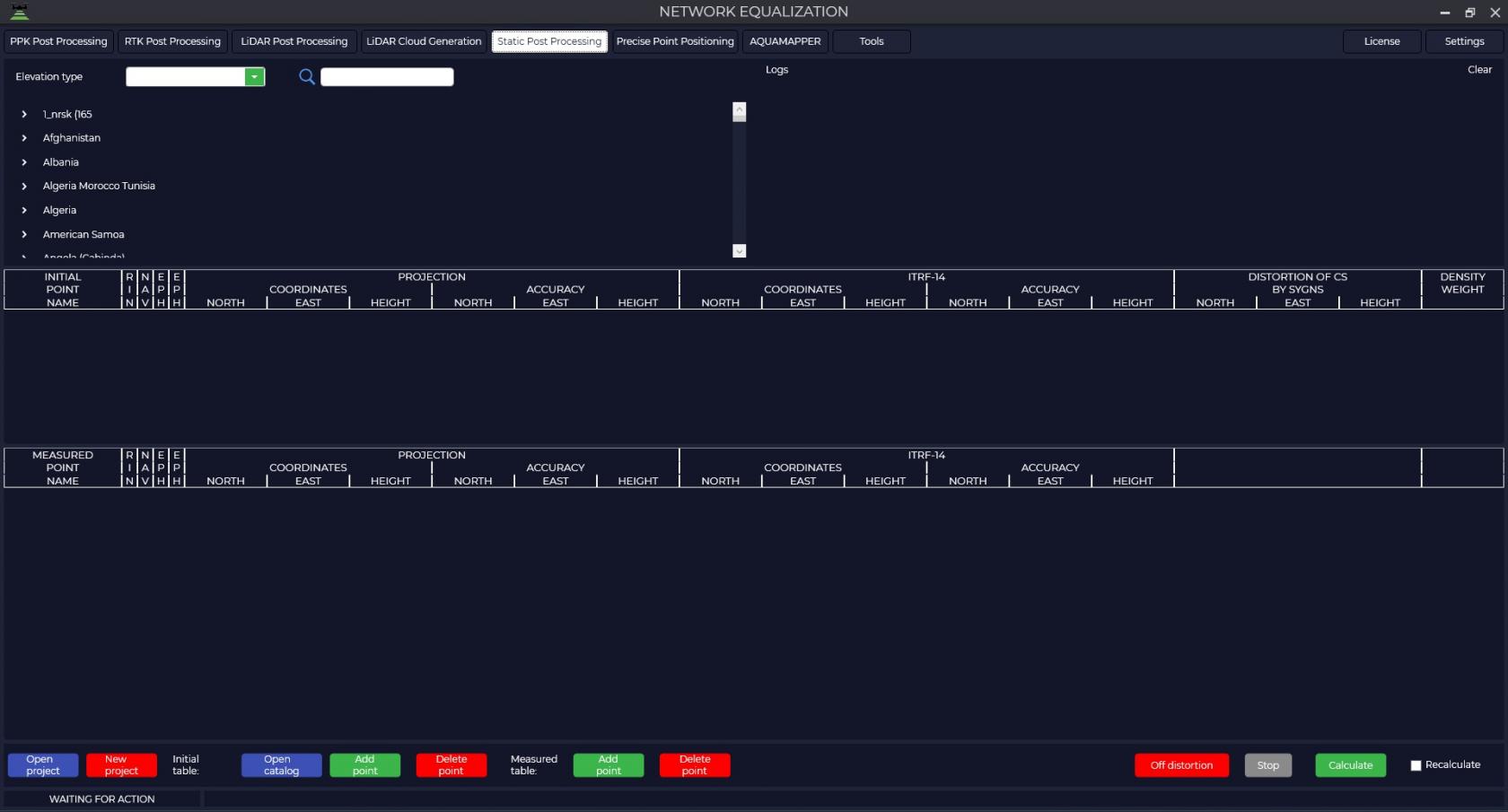This screenshot has height=812, width=1508.
Task: Clear the logs
Action: coord(1479,69)
